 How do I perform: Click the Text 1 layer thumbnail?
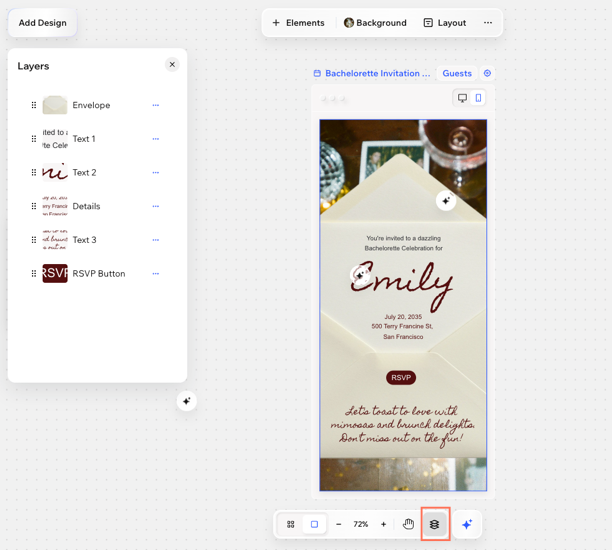[55, 139]
